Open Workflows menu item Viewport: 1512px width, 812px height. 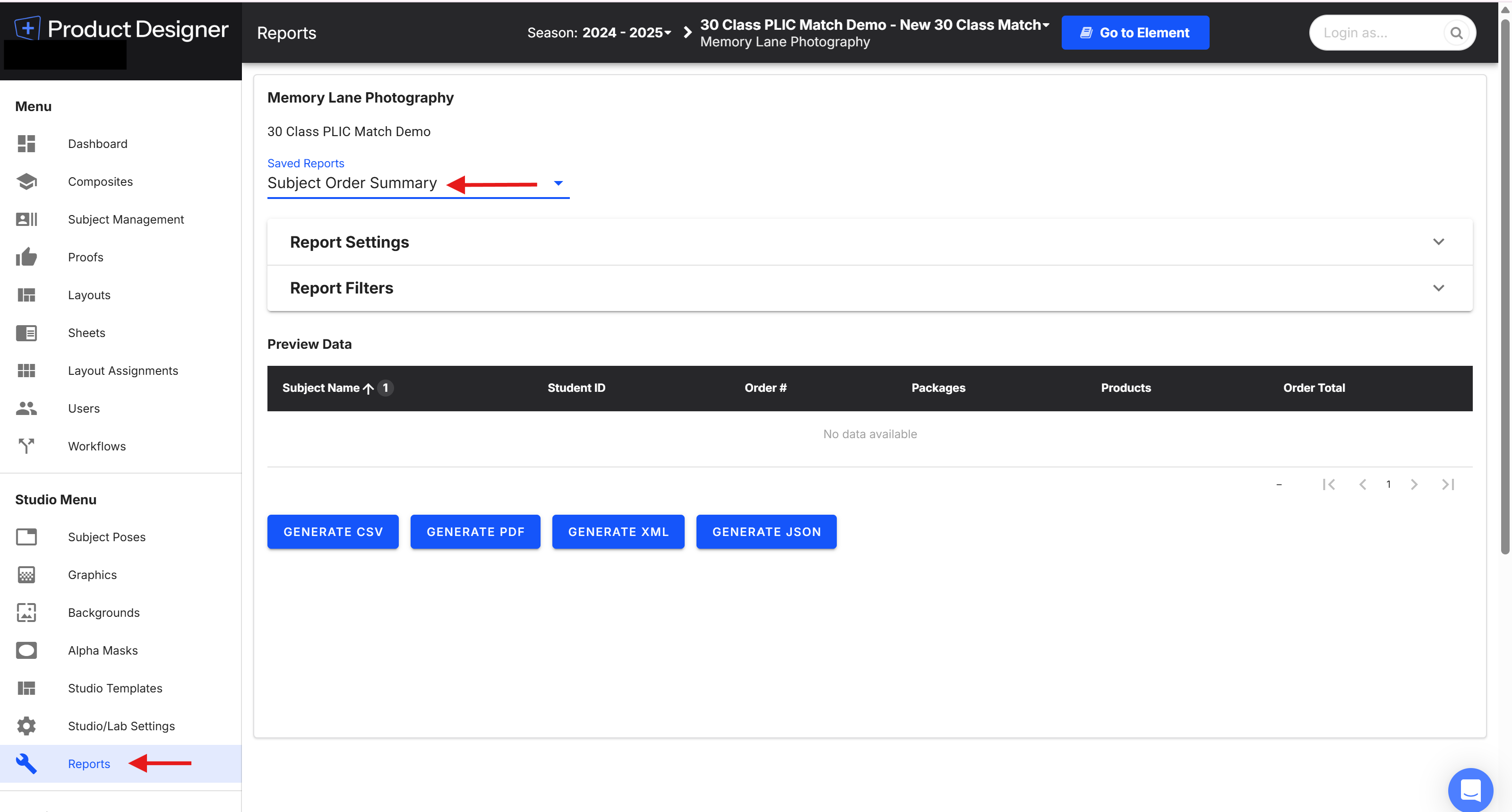pyautogui.click(x=120, y=446)
